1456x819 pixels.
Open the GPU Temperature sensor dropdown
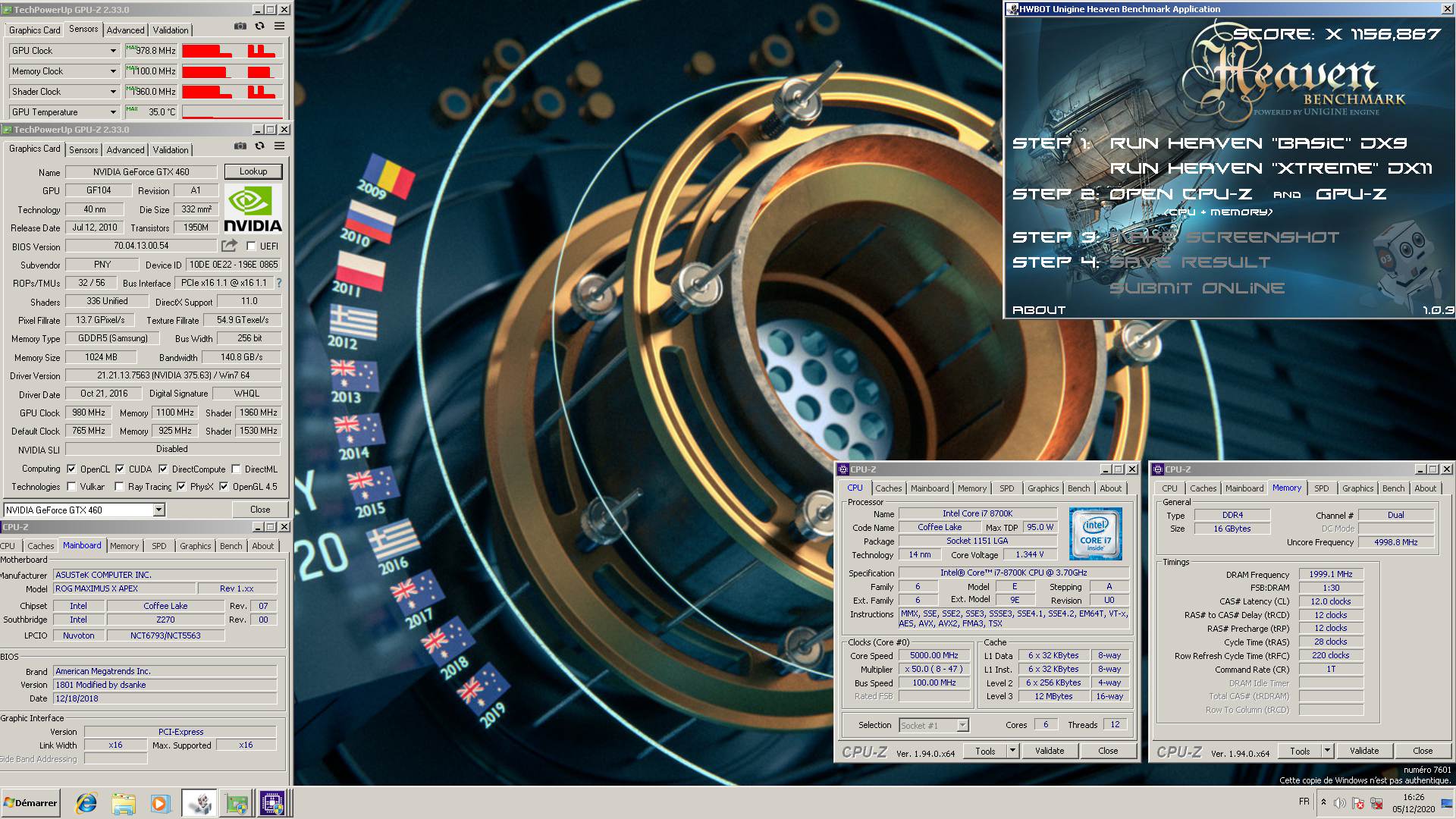(x=113, y=112)
